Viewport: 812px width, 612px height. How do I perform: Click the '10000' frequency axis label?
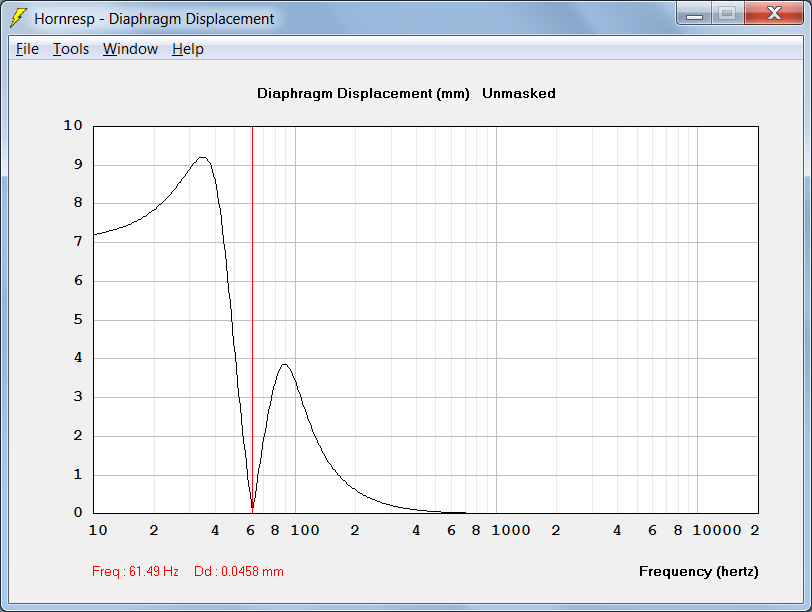[x=717, y=530]
